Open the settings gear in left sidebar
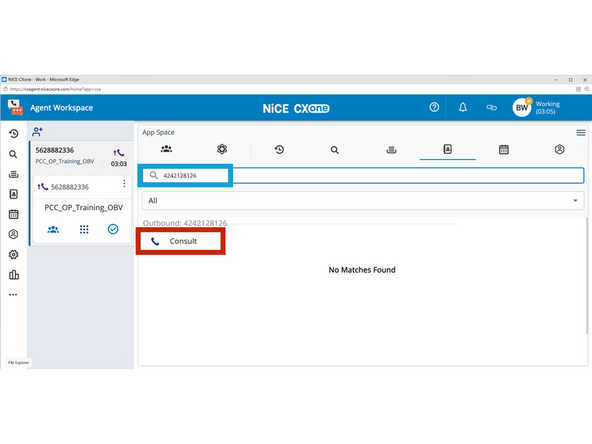 coord(14,254)
